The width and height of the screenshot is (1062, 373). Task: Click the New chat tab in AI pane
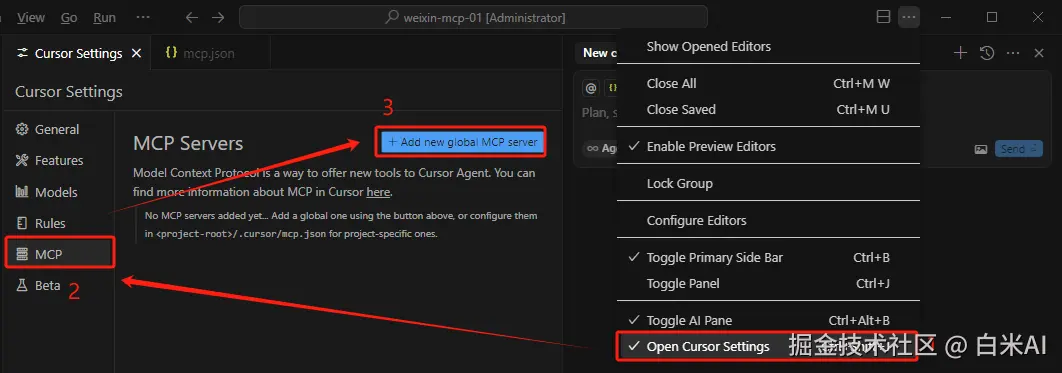pos(597,53)
